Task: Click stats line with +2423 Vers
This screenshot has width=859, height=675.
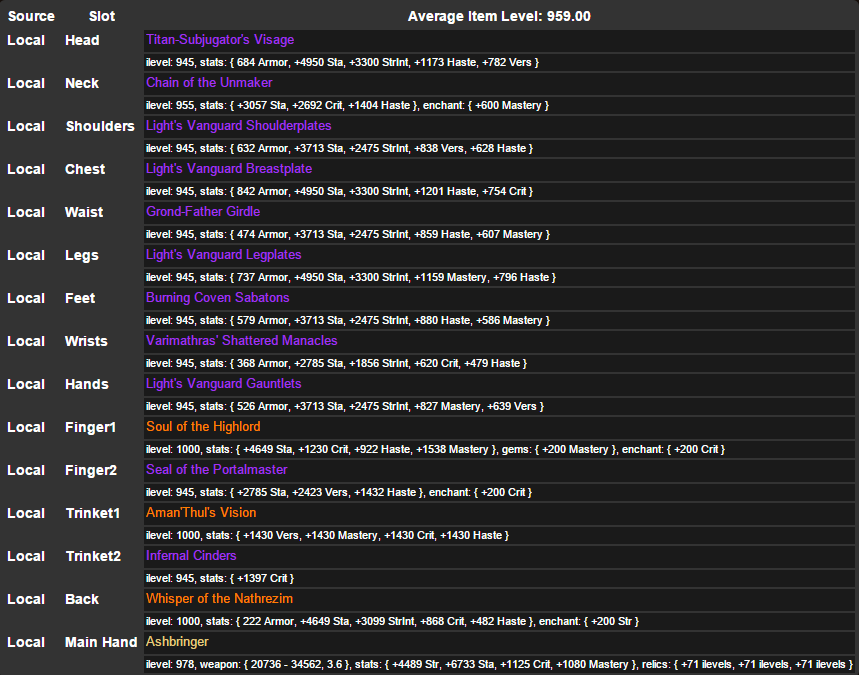Action: (x=339, y=493)
